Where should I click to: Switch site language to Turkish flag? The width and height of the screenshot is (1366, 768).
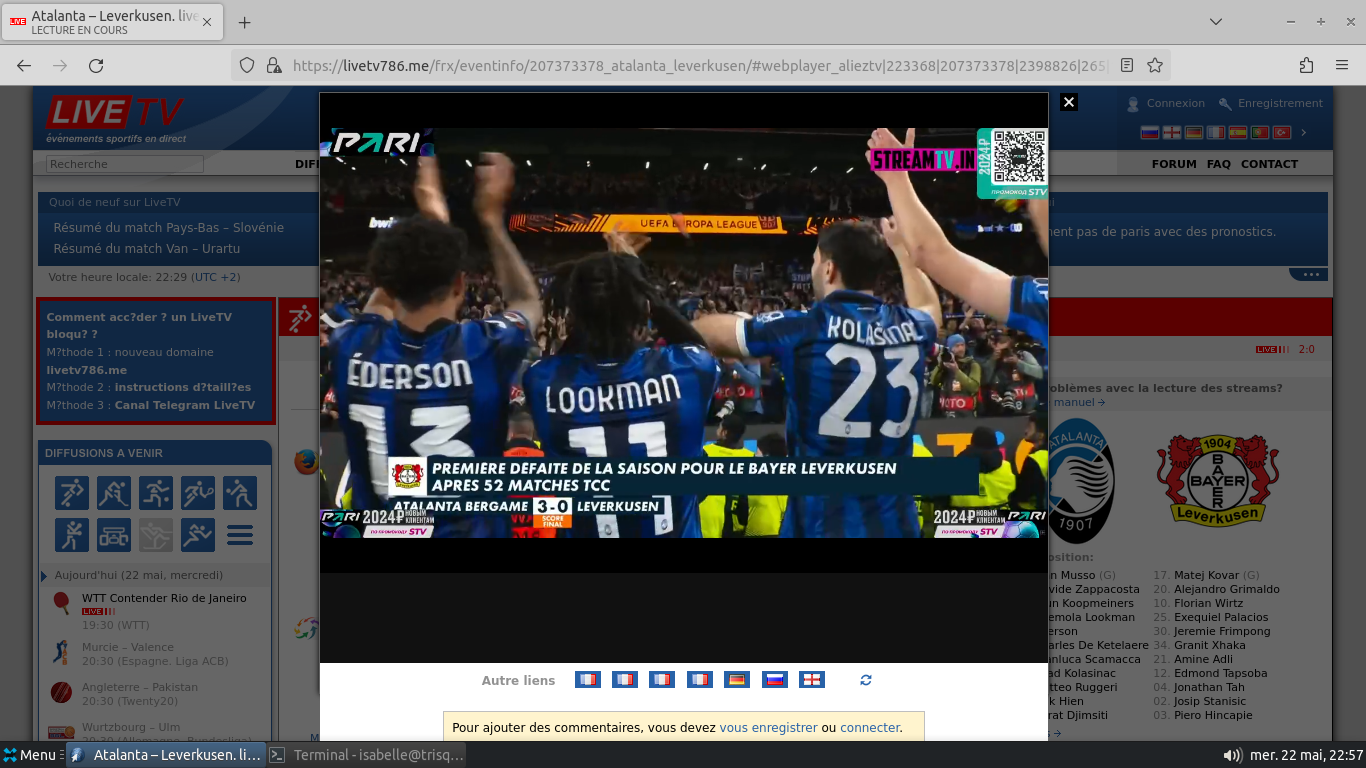click(x=1282, y=132)
